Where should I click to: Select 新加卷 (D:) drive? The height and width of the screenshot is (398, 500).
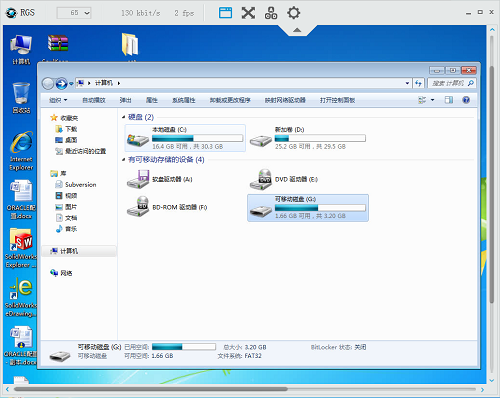[308, 138]
